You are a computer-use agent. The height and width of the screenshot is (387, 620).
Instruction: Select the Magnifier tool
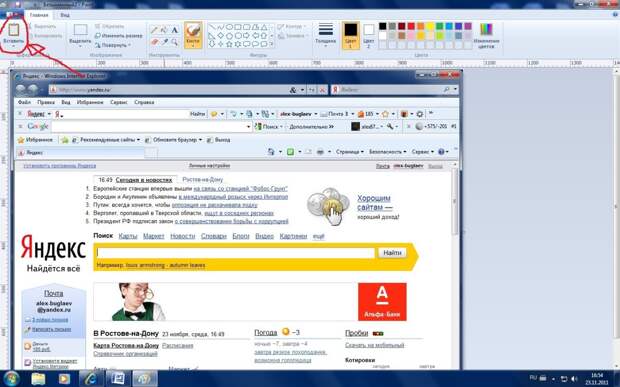[x=174, y=42]
